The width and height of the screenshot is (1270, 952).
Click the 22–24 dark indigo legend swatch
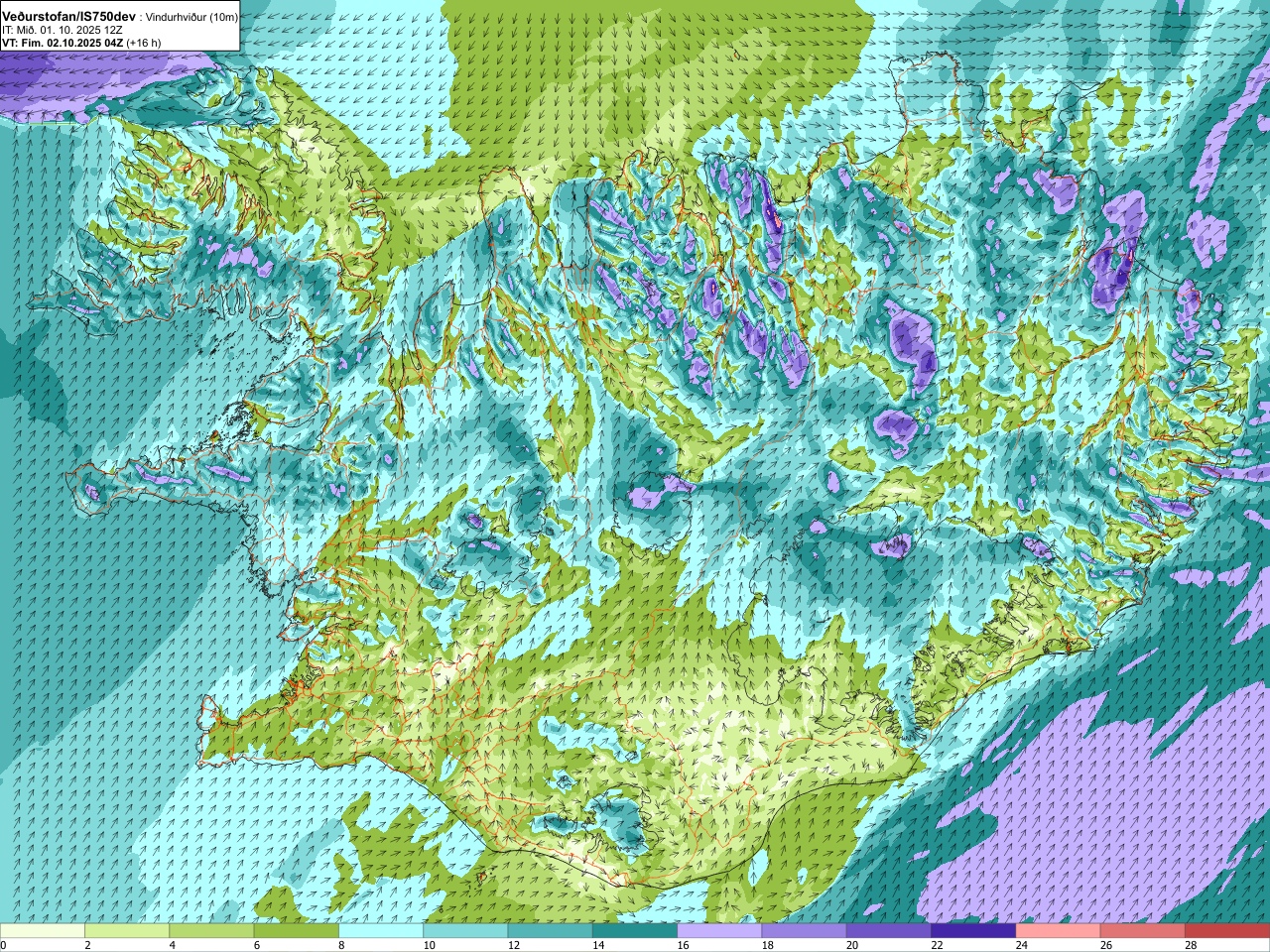973,931
